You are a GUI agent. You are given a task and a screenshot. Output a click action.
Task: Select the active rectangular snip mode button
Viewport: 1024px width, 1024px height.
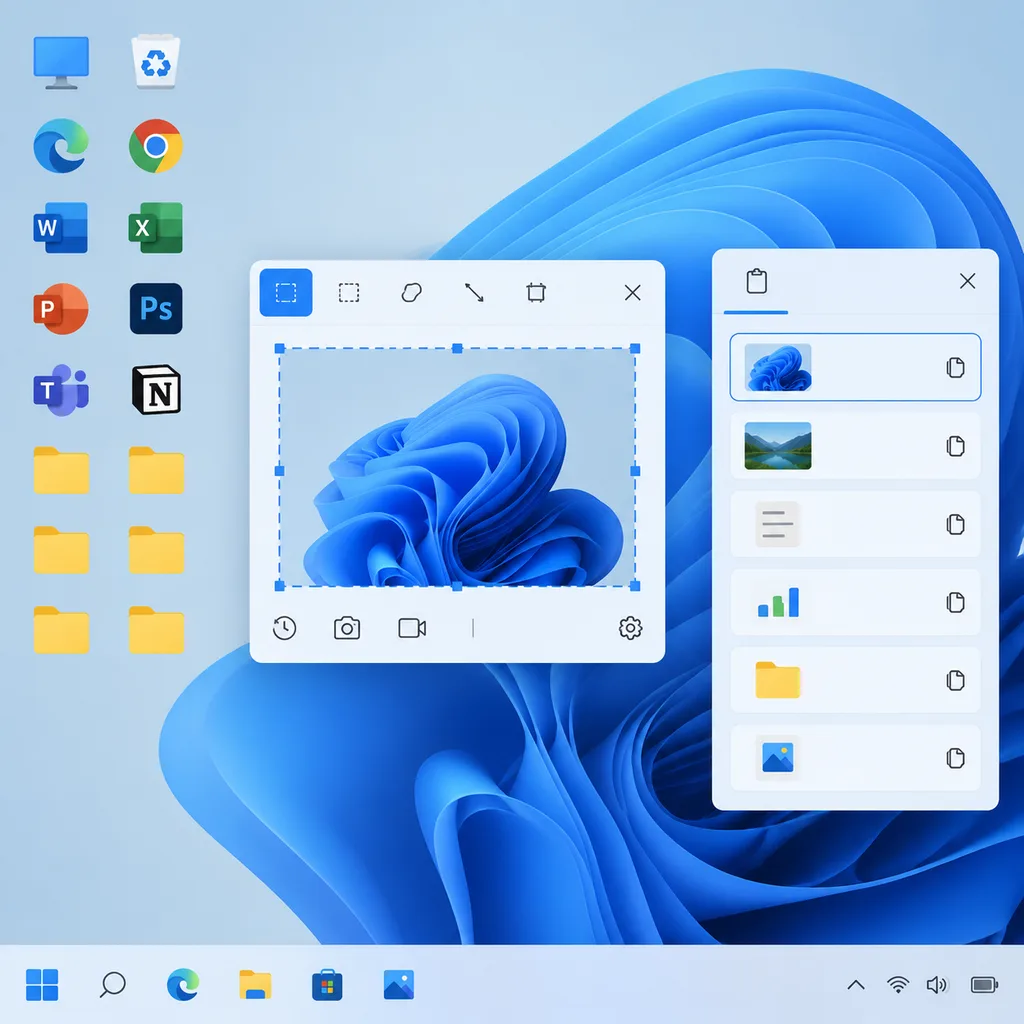(x=286, y=293)
